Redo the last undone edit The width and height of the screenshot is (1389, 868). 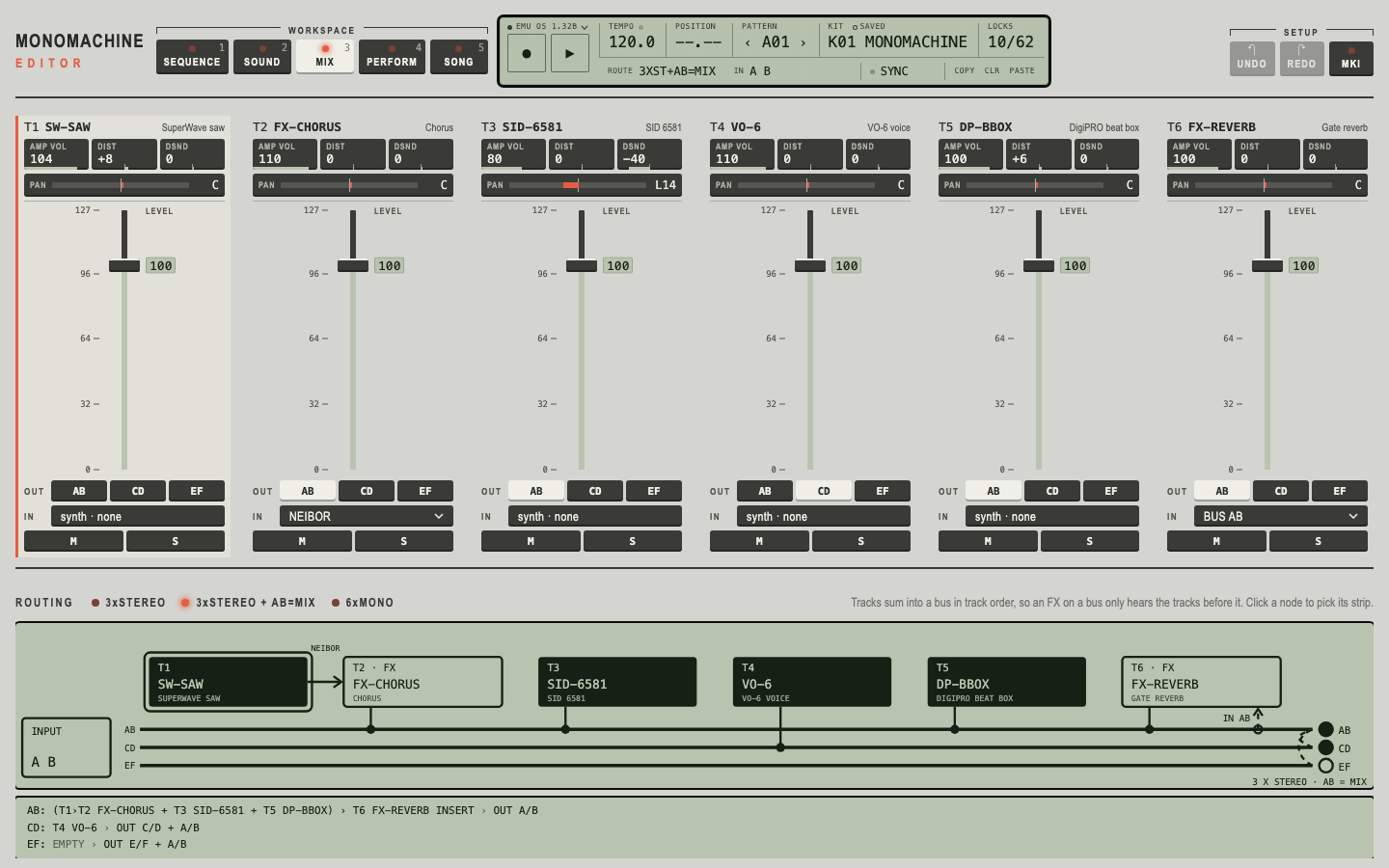click(x=1301, y=58)
